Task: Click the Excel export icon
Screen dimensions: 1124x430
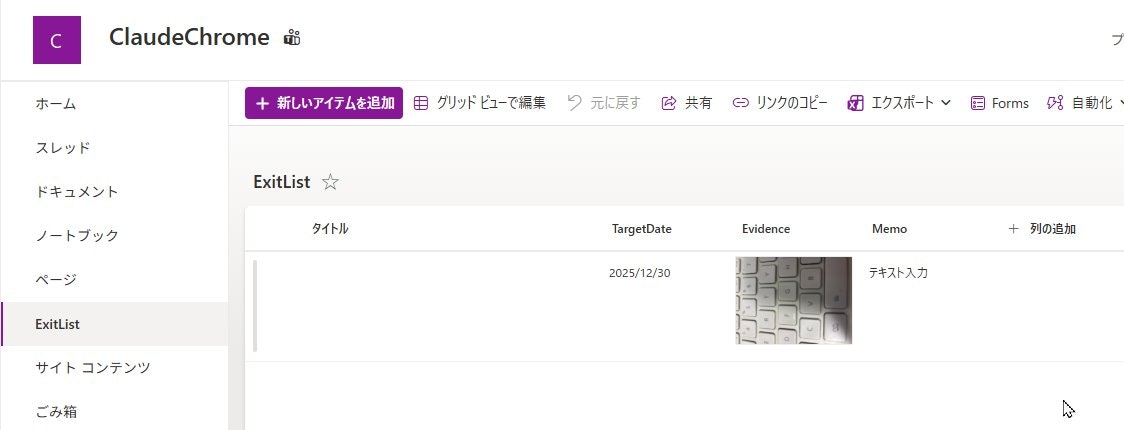Action: [855, 103]
